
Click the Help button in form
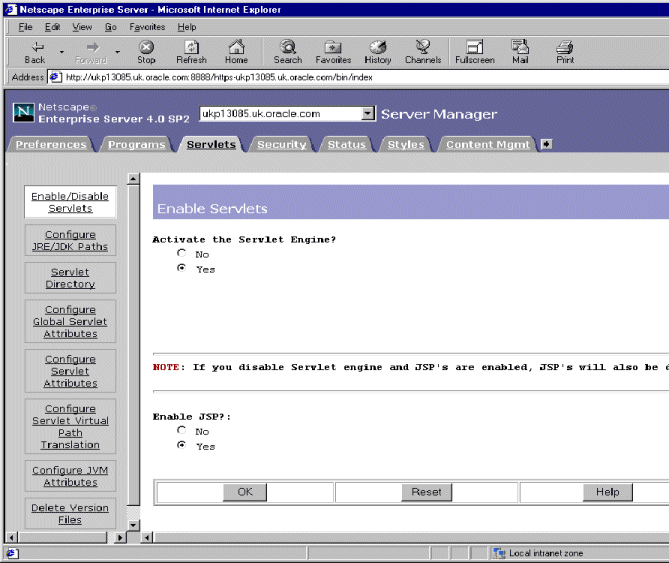click(x=608, y=492)
